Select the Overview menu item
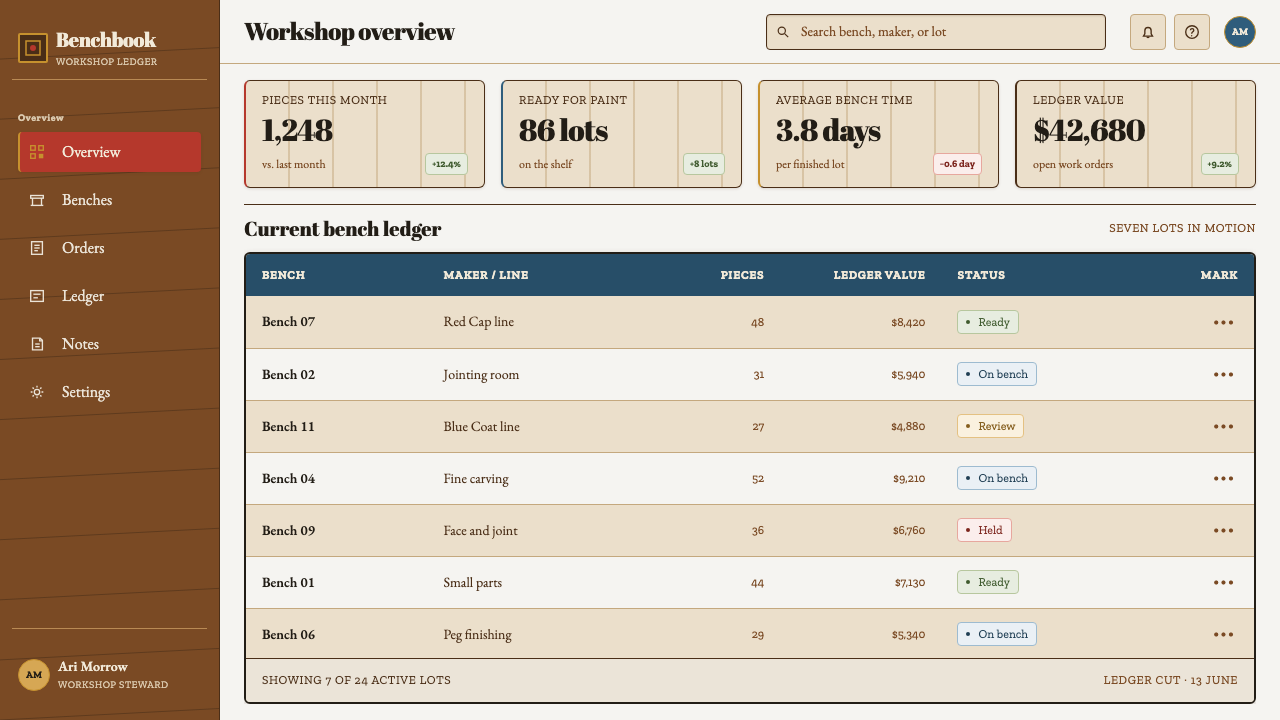Viewport: 1280px width, 720px height. coord(110,152)
